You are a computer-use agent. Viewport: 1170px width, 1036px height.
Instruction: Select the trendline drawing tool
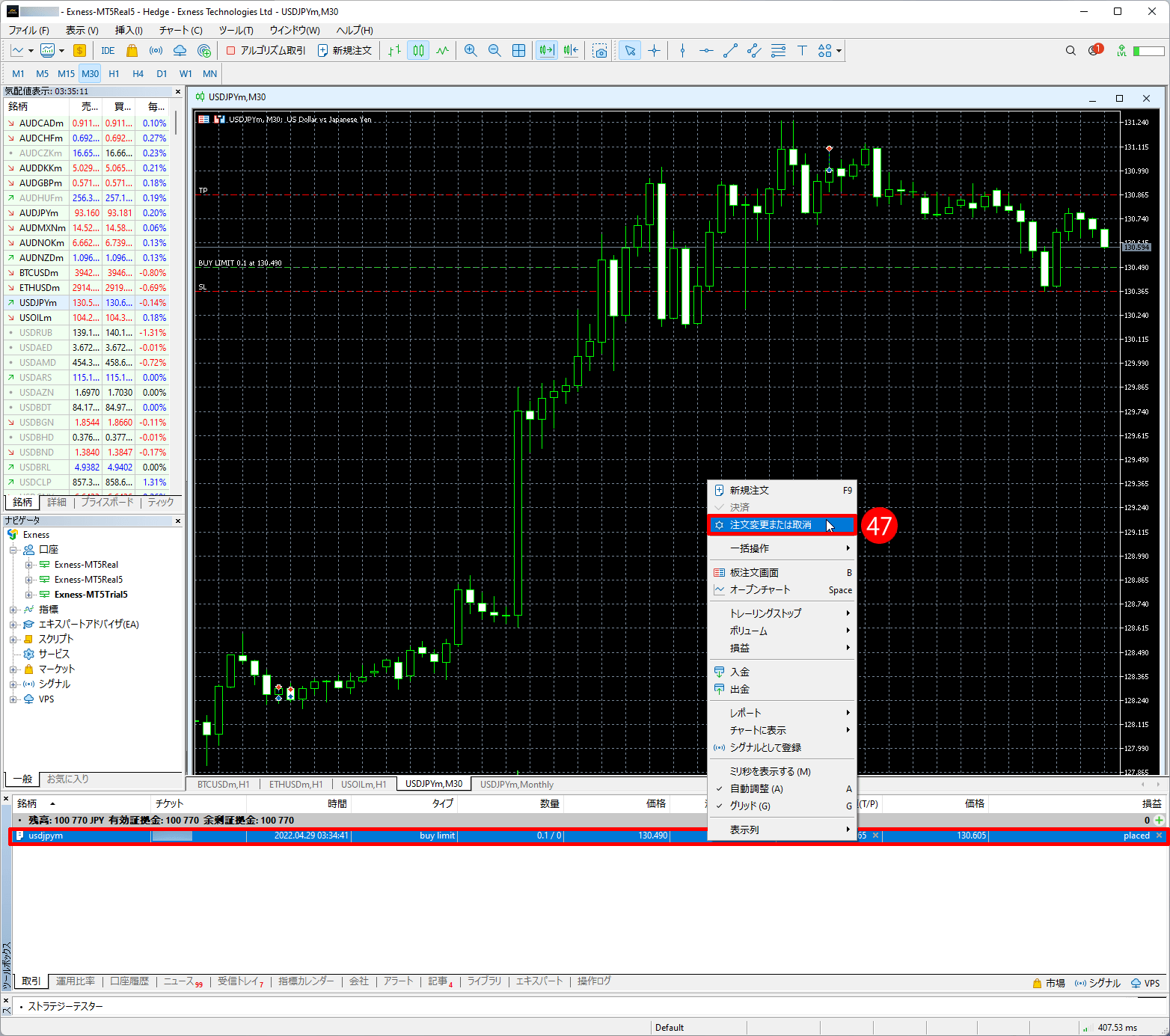point(730,51)
